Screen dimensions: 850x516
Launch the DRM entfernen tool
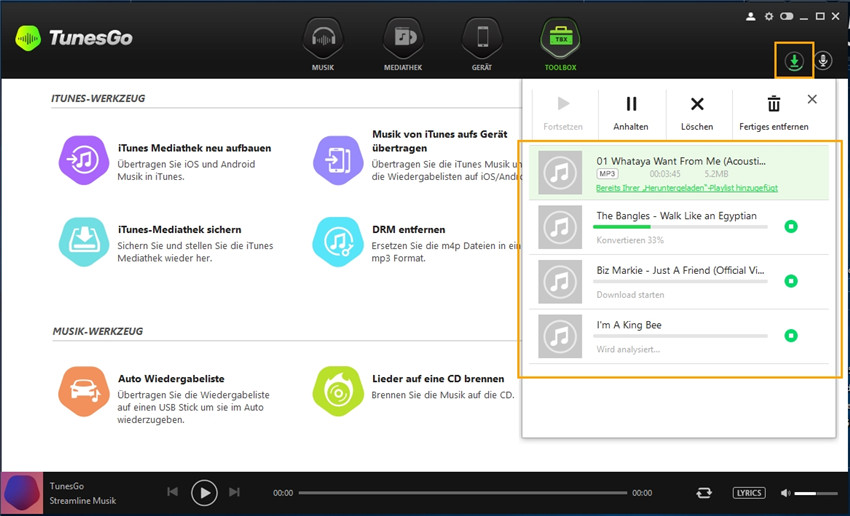click(x=338, y=241)
